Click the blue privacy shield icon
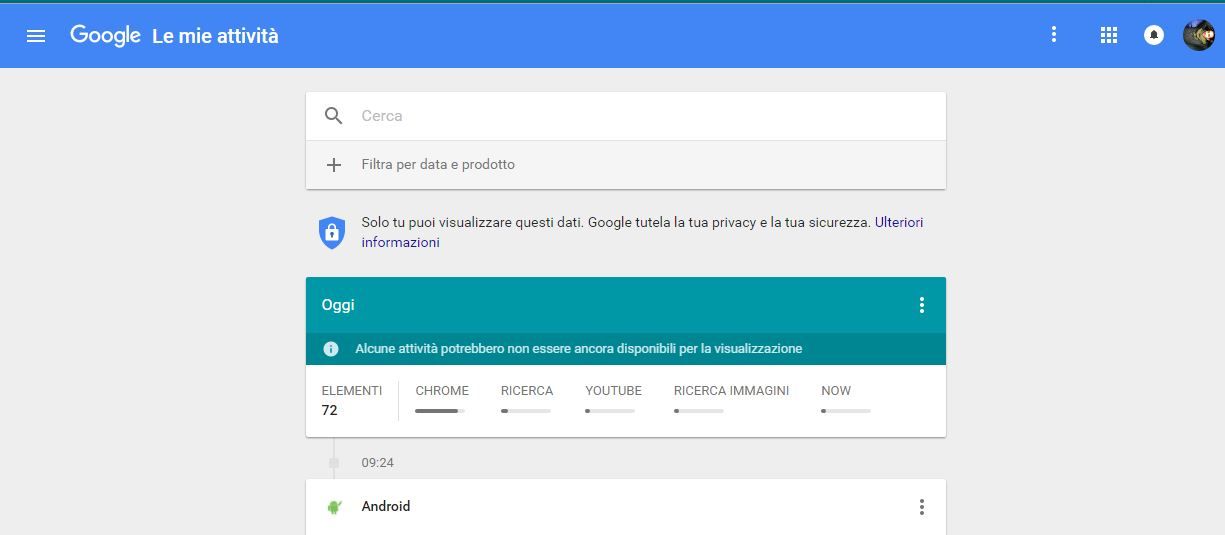Screen dimensions: 1225x535 (x=332, y=232)
